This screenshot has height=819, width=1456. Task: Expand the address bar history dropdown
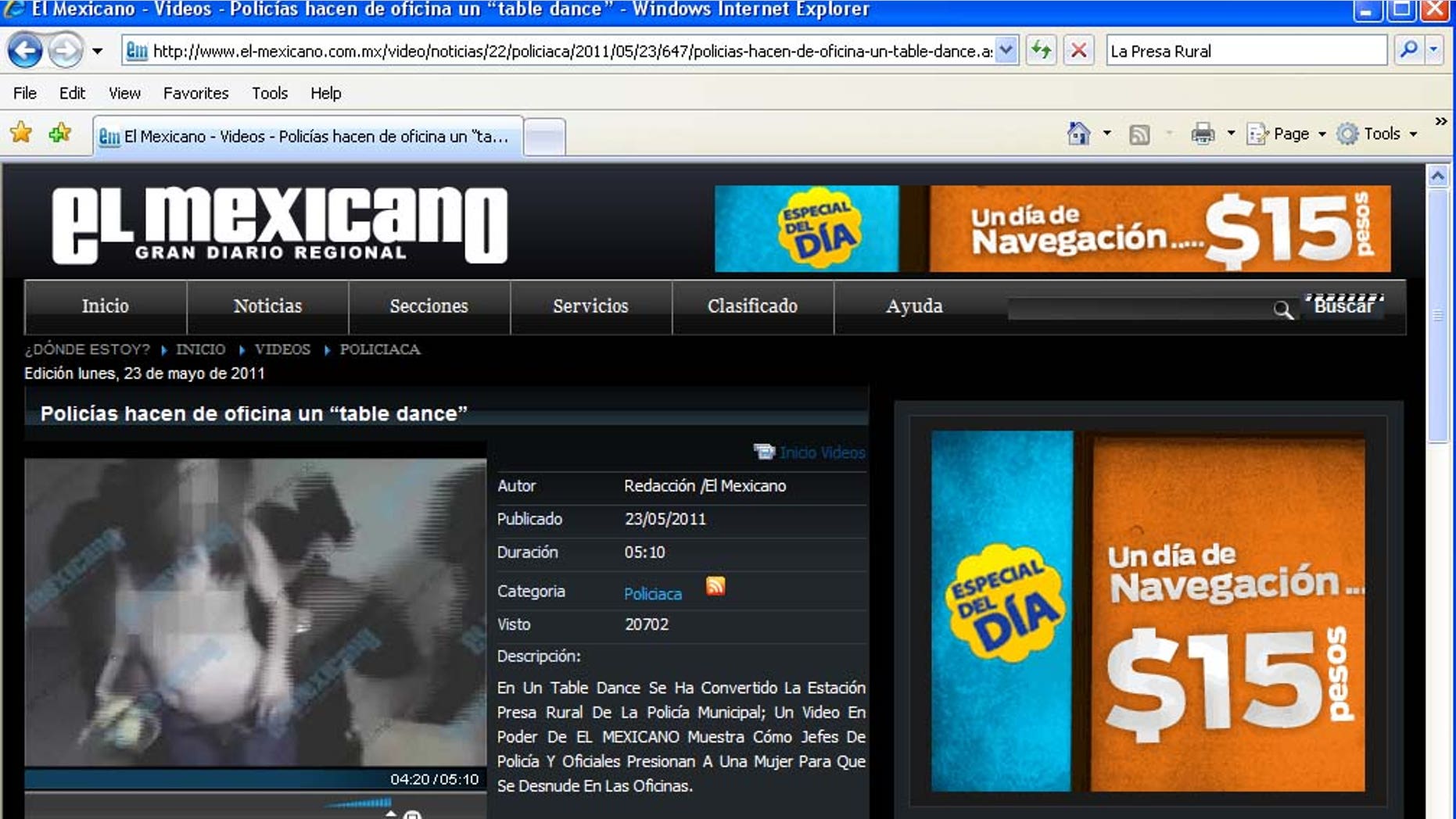click(x=1006, y=51)
